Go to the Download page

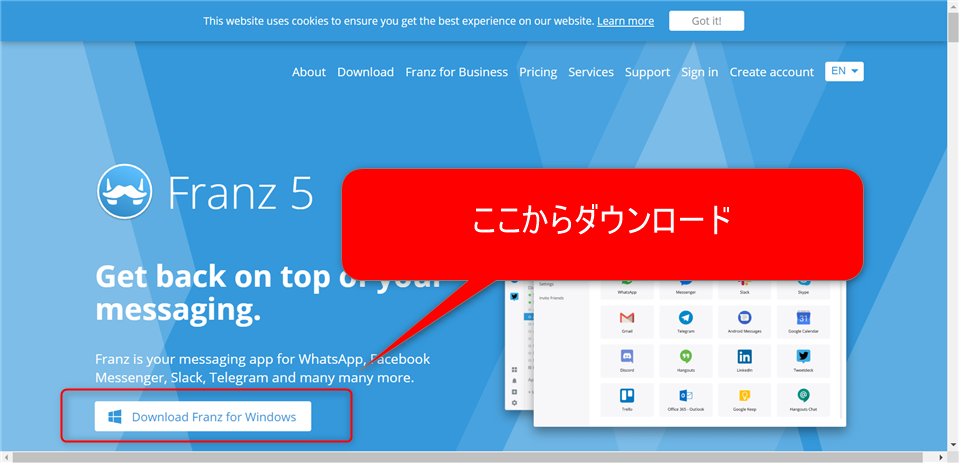tap(366, 72)
